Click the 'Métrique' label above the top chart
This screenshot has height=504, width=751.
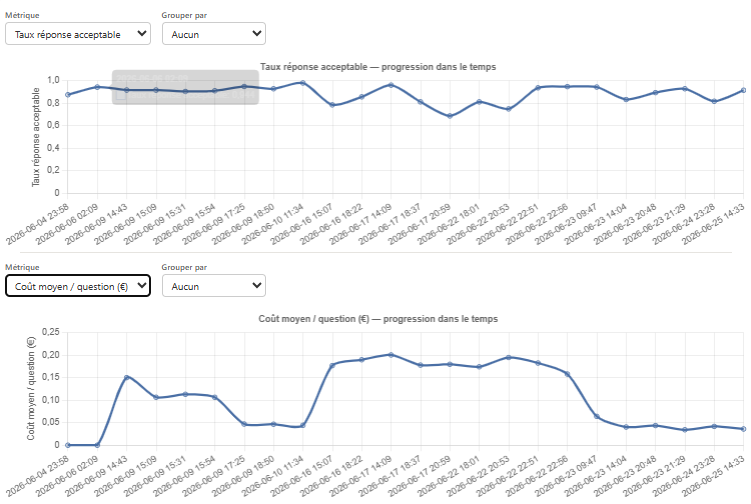pos(23,15)
